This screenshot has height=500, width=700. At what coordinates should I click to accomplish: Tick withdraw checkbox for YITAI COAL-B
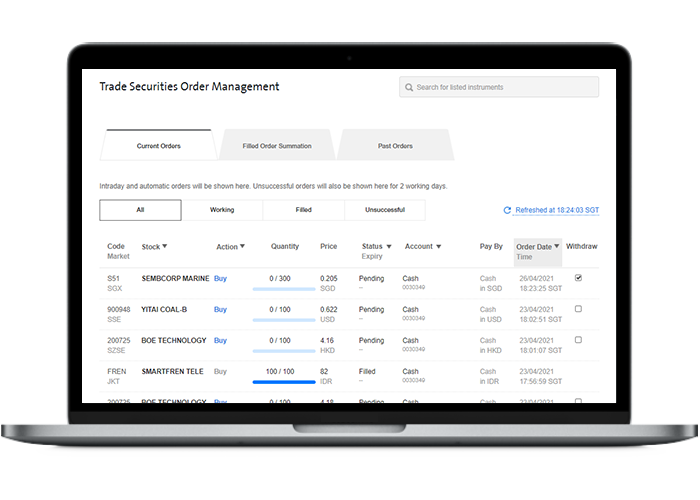(578, 308)
